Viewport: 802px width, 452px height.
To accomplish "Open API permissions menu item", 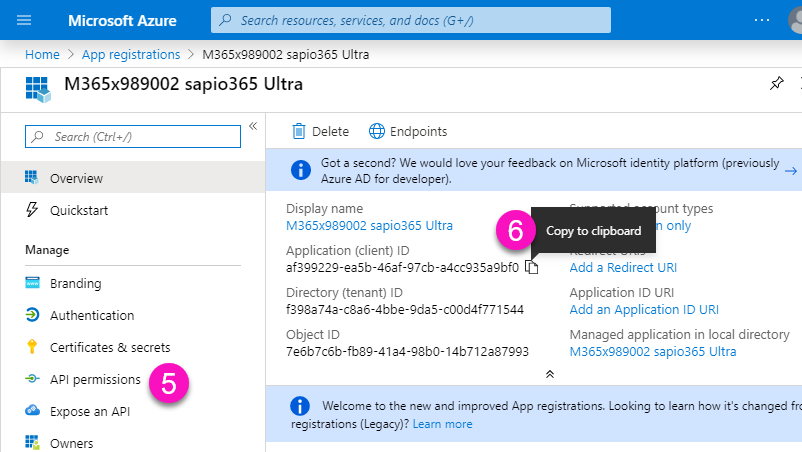I will point(95,379).
